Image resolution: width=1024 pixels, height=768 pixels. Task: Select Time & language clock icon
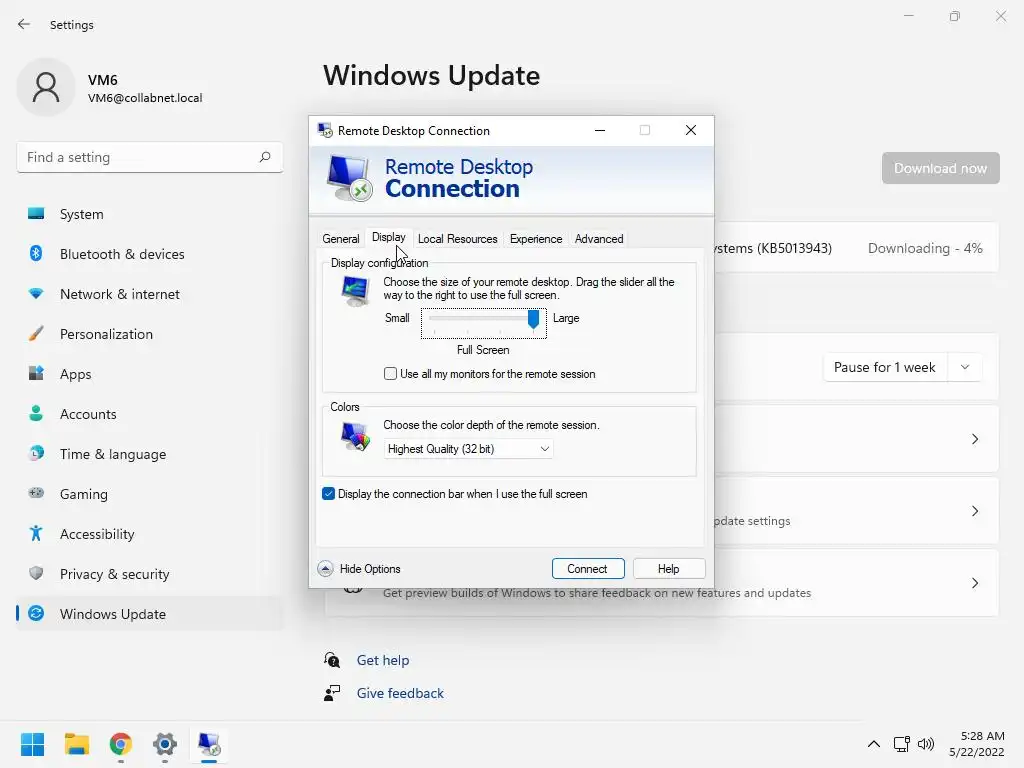tap(36, 453)
